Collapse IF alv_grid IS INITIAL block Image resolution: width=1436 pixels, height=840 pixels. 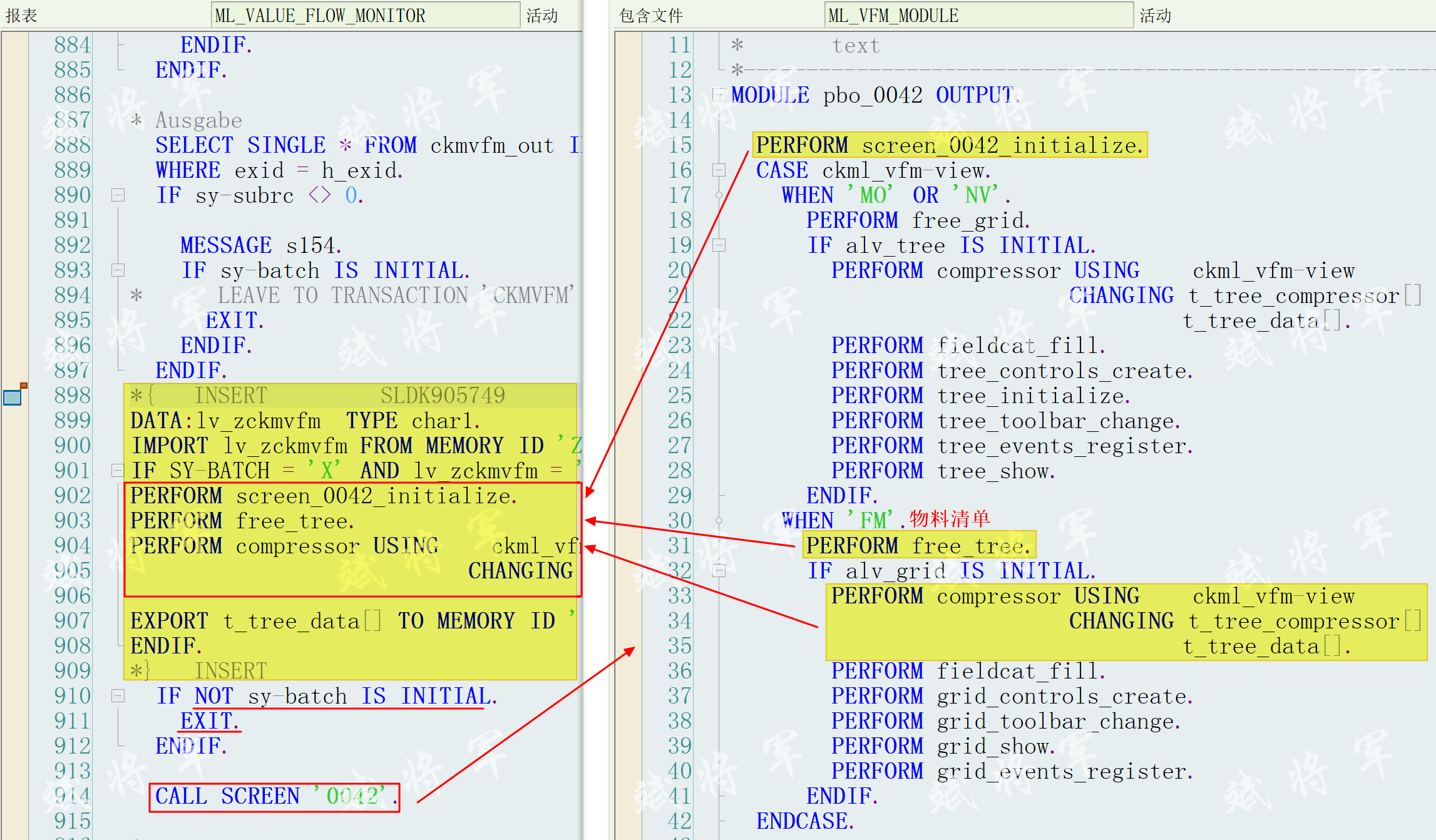coord(719,571)
